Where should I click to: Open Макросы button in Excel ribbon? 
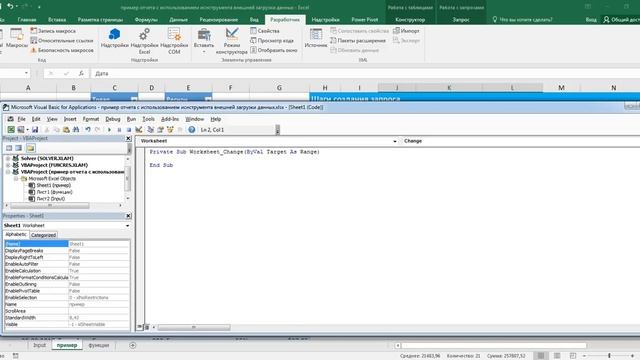point(17,38)
